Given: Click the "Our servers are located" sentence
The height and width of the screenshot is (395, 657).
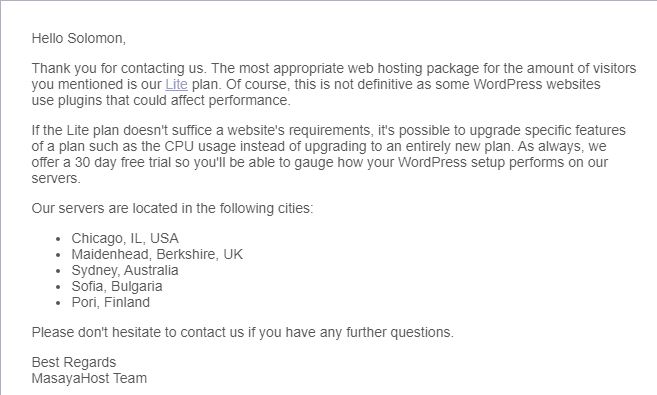Looking at the screenshot, I should pyautogui.click(x=172, y=208).
